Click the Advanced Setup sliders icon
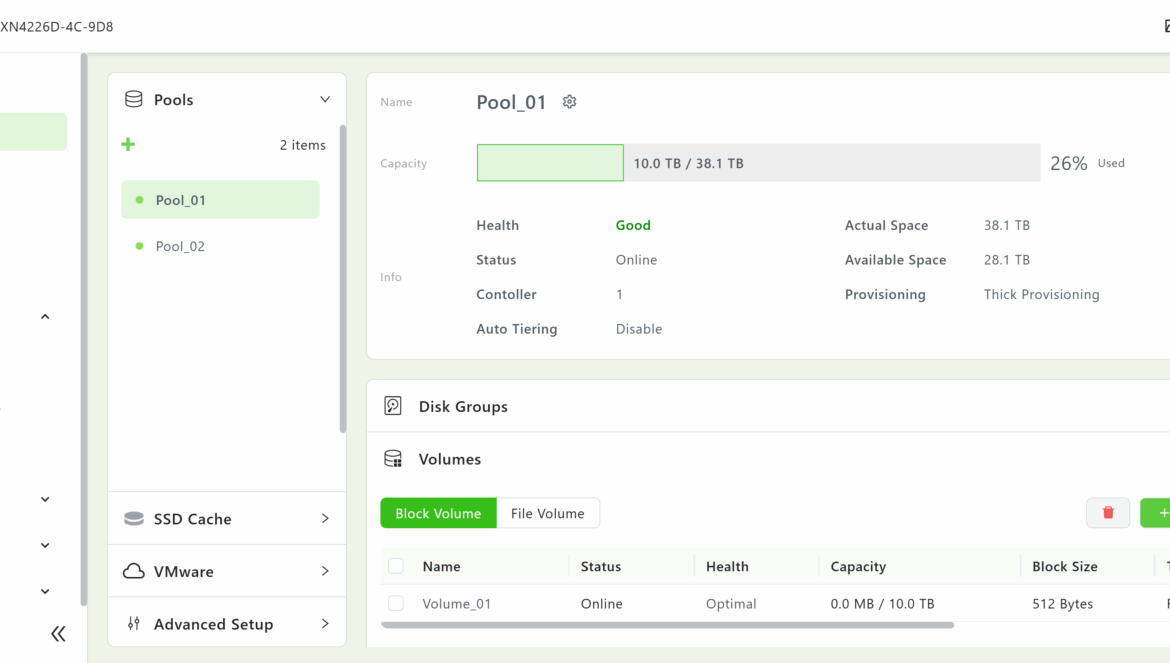Screen dimensions: 1170x663 [133, 624]
